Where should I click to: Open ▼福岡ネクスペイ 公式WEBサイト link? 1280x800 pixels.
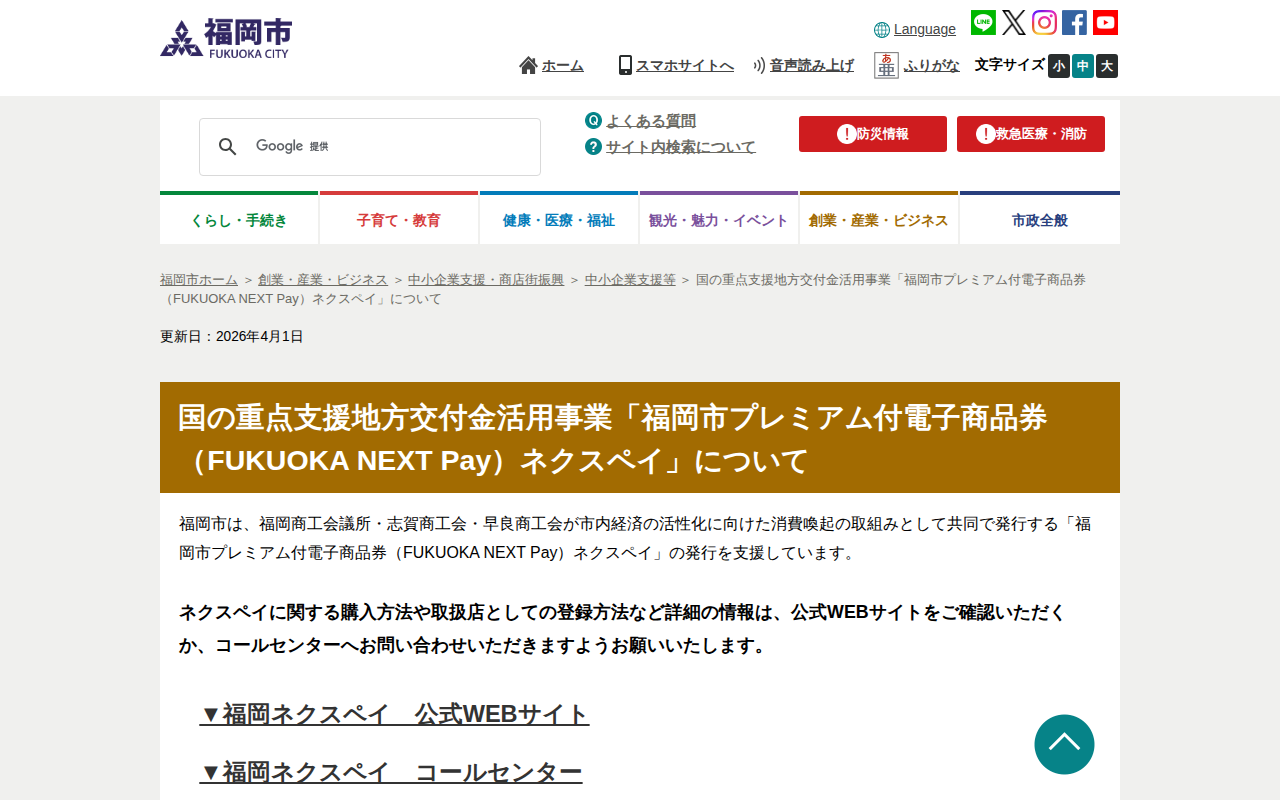pos(394,714)
